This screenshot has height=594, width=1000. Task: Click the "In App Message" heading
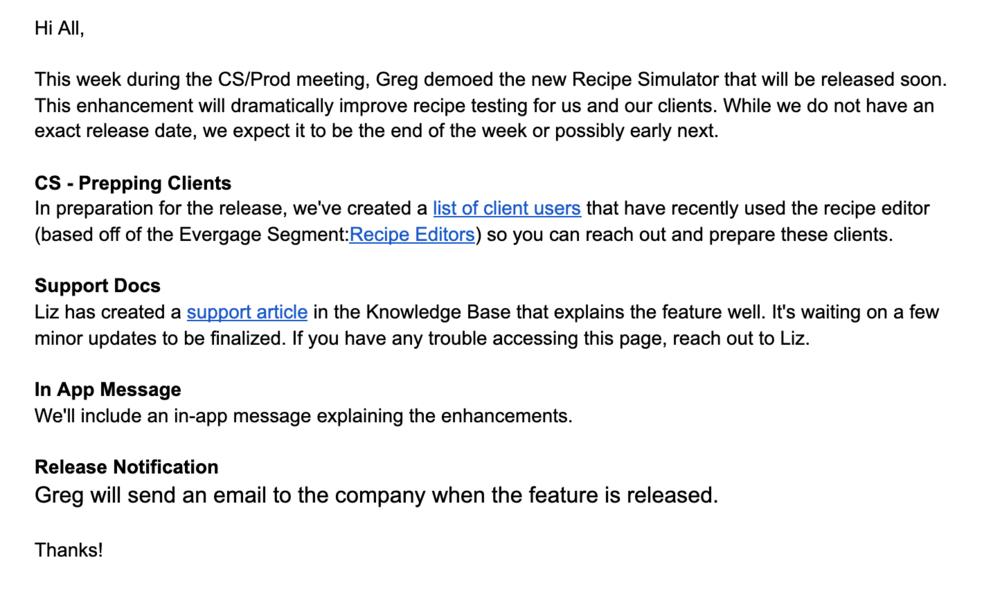click(108, 390)
